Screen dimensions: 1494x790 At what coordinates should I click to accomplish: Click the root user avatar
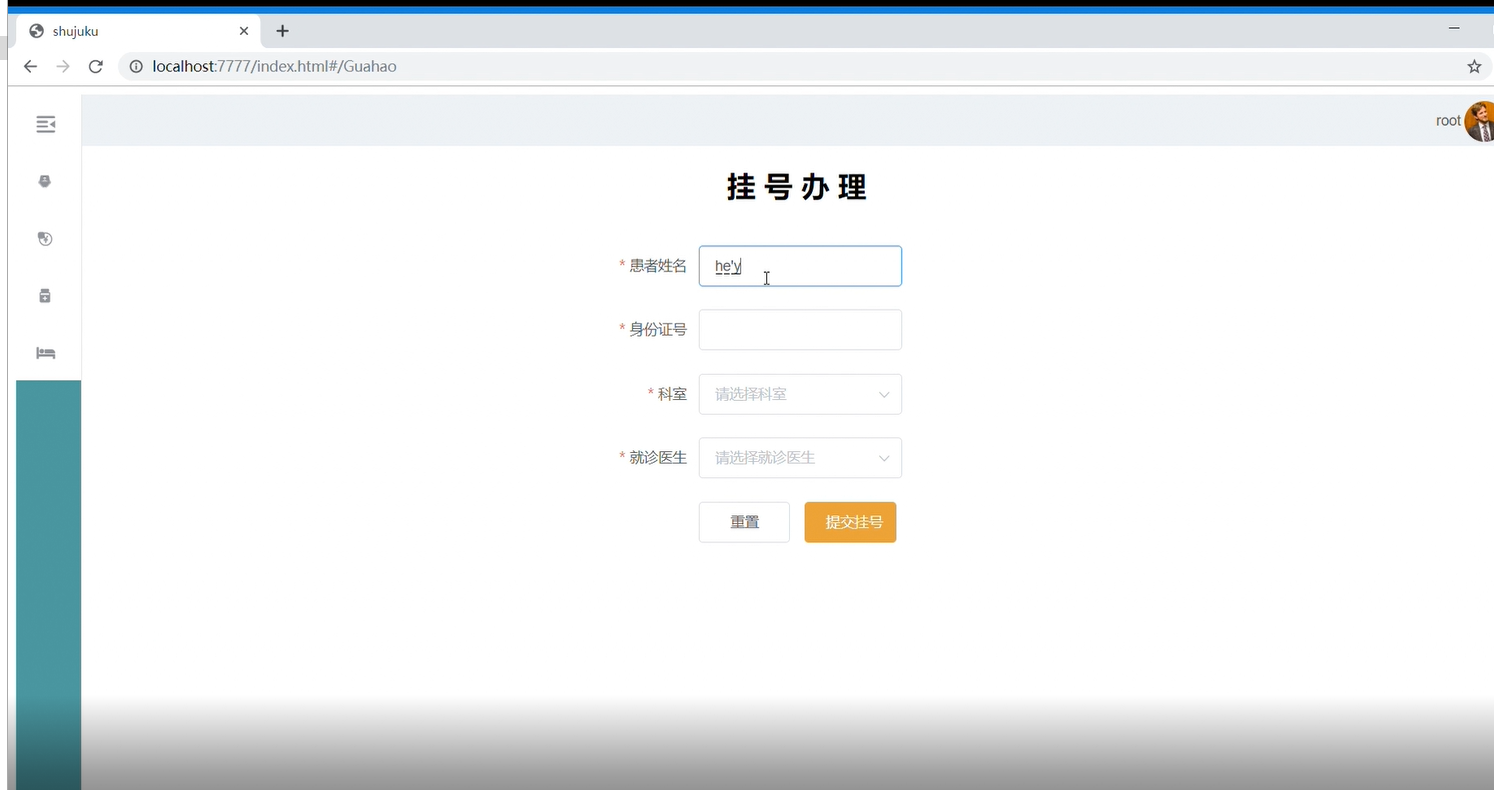[1479, 121]
